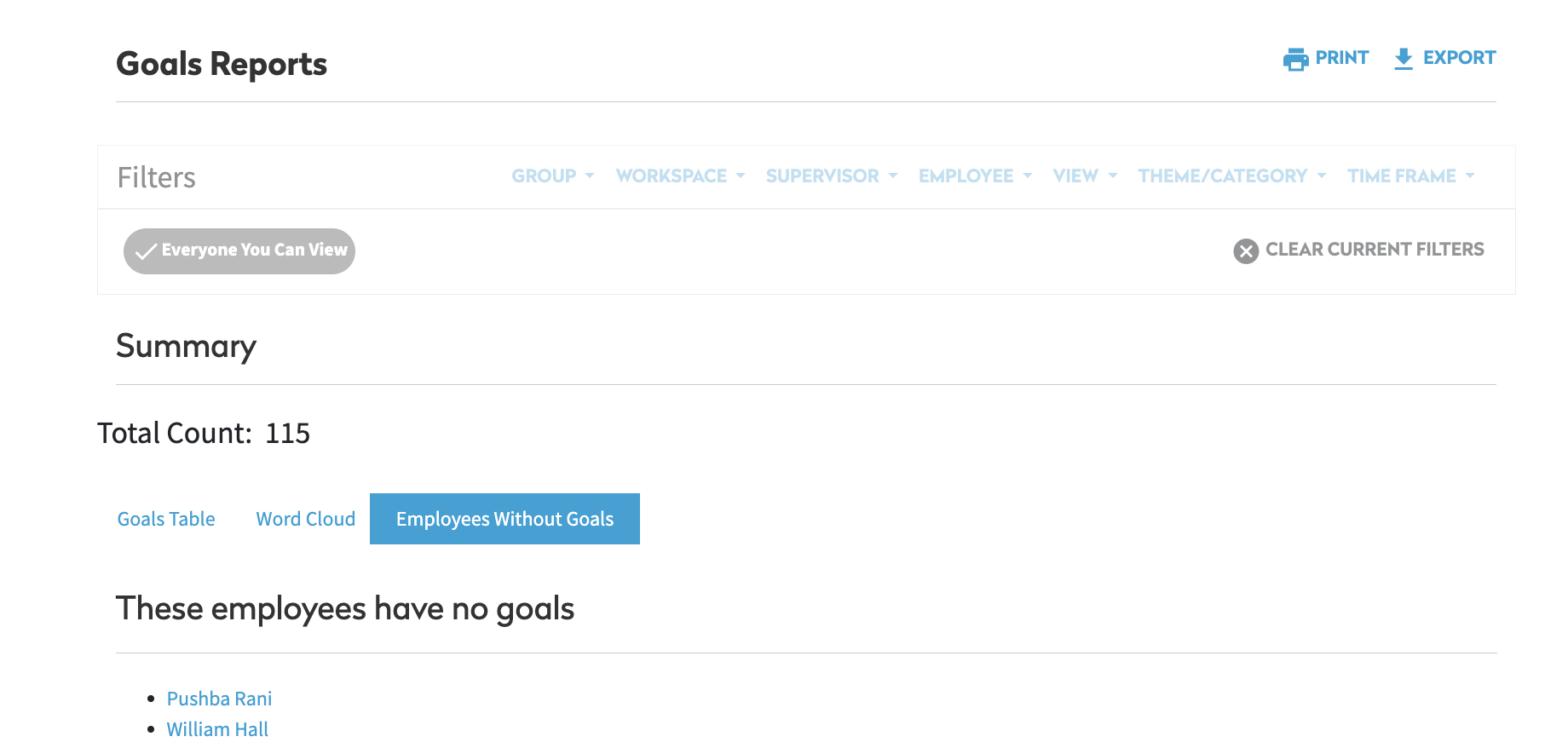Select the Employees Without Goals tab
Screen dimensions: 1568x748
pos(504,519)
